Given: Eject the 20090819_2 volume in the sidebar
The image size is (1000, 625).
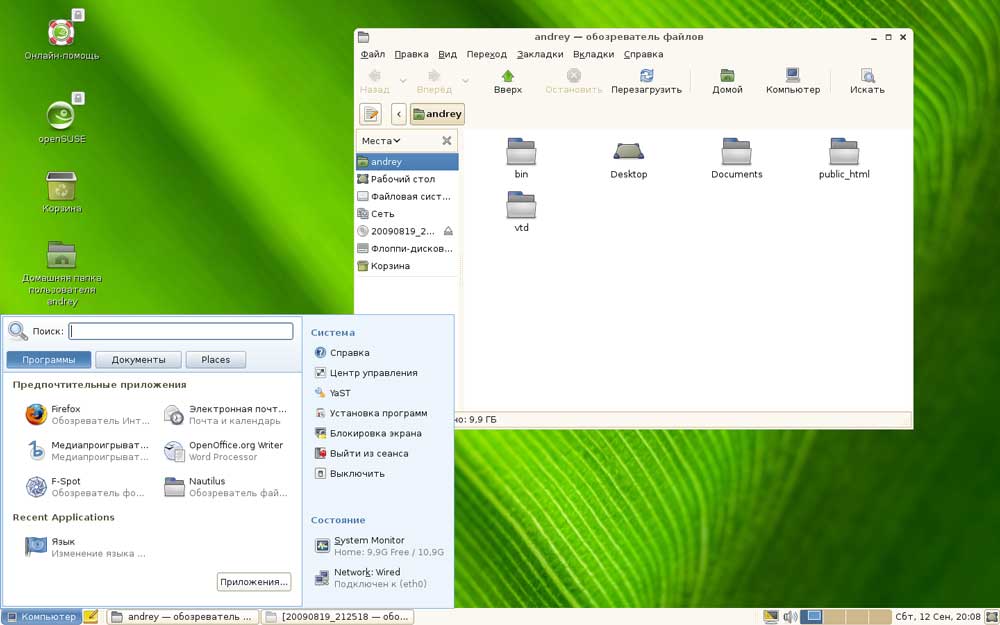Looking at the screenshot, I should [448, 231].
